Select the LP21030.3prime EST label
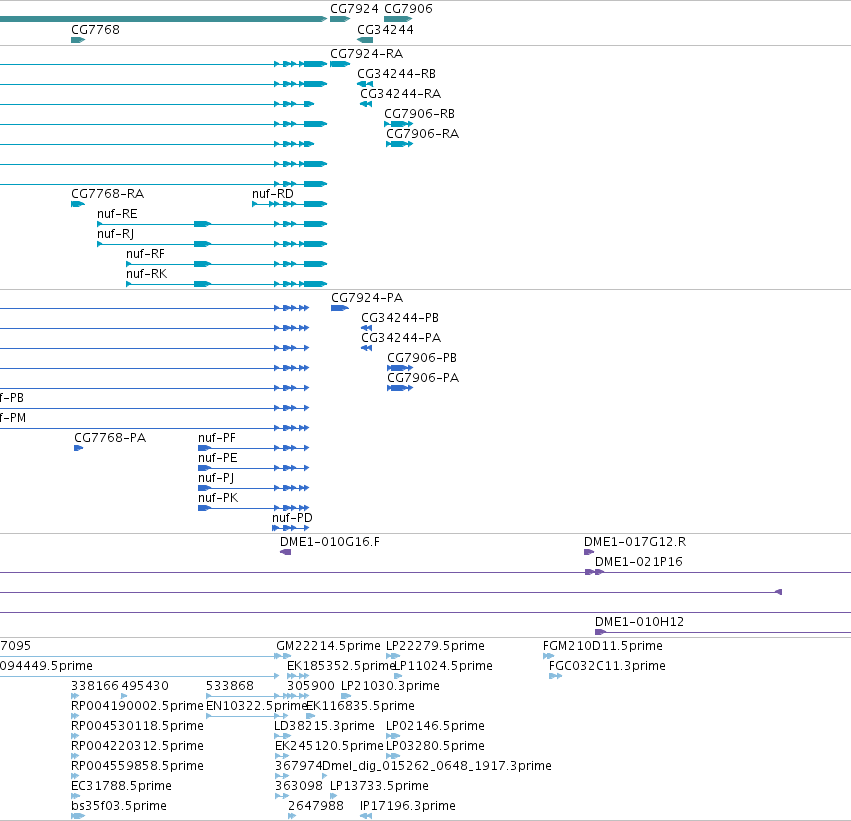 click(x=390, y=686)
